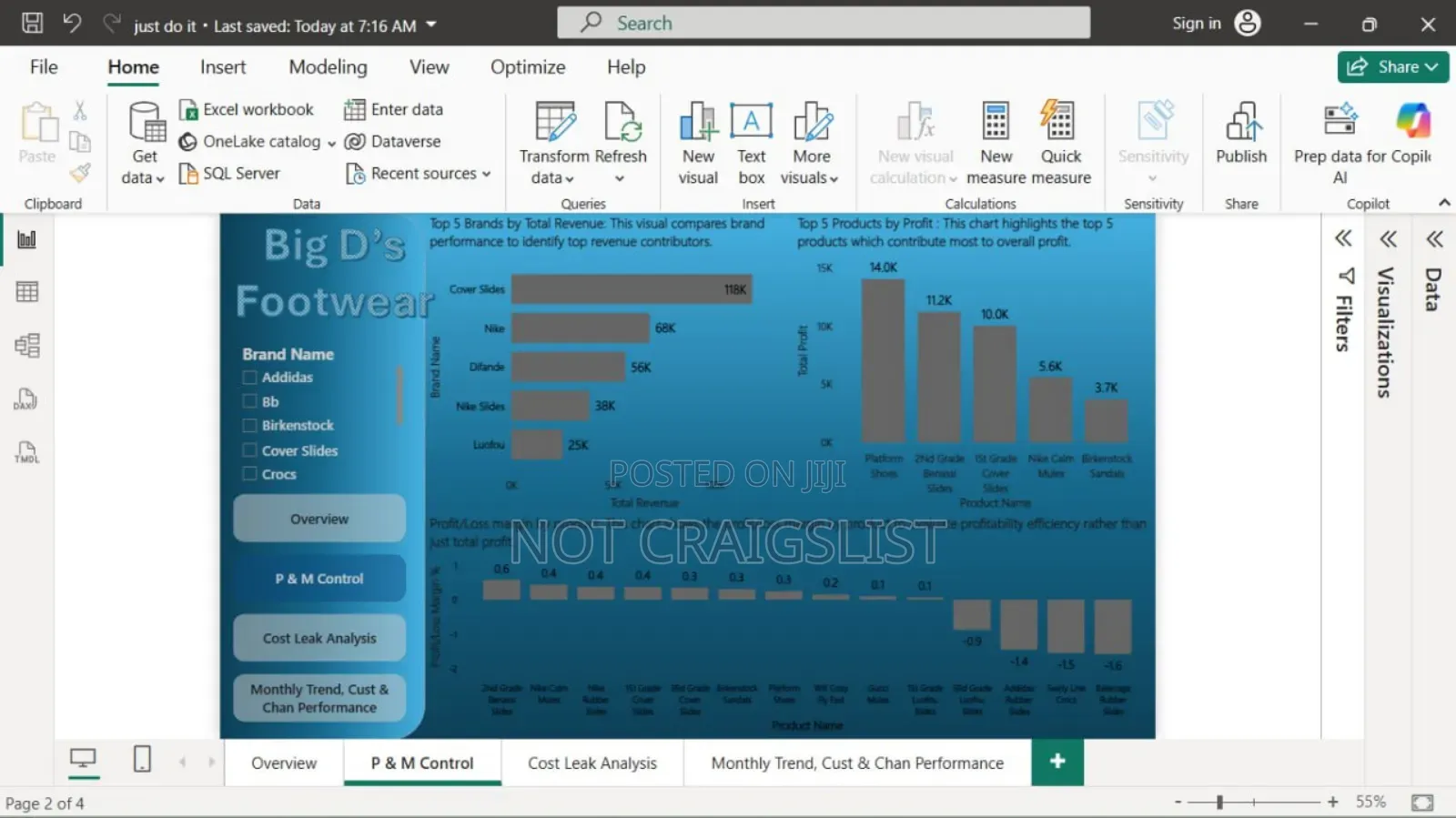This screenshot has width=1456, height=818.
Task: Import from Excel workbook
Action: pos(247,109)
